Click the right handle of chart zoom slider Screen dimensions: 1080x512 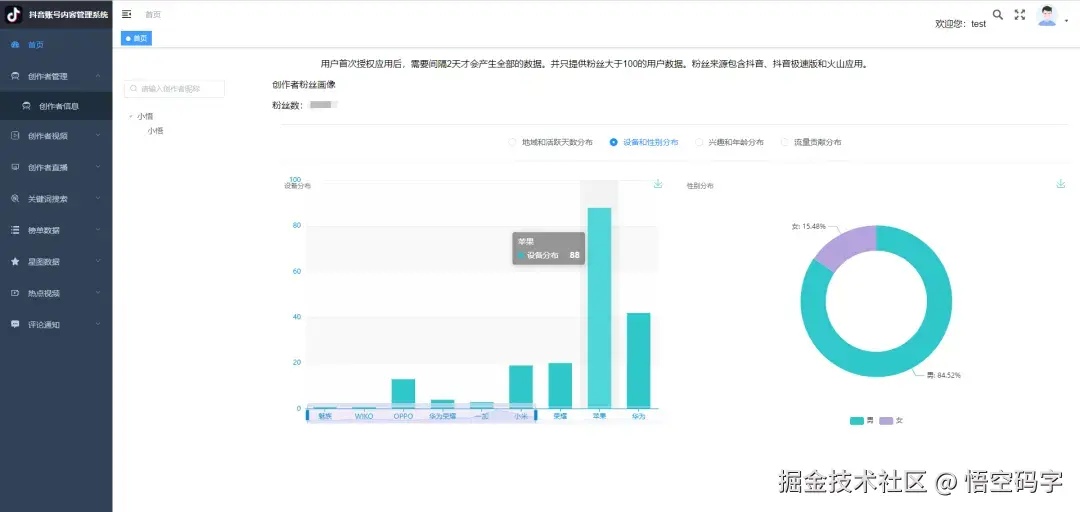point(535,416)
